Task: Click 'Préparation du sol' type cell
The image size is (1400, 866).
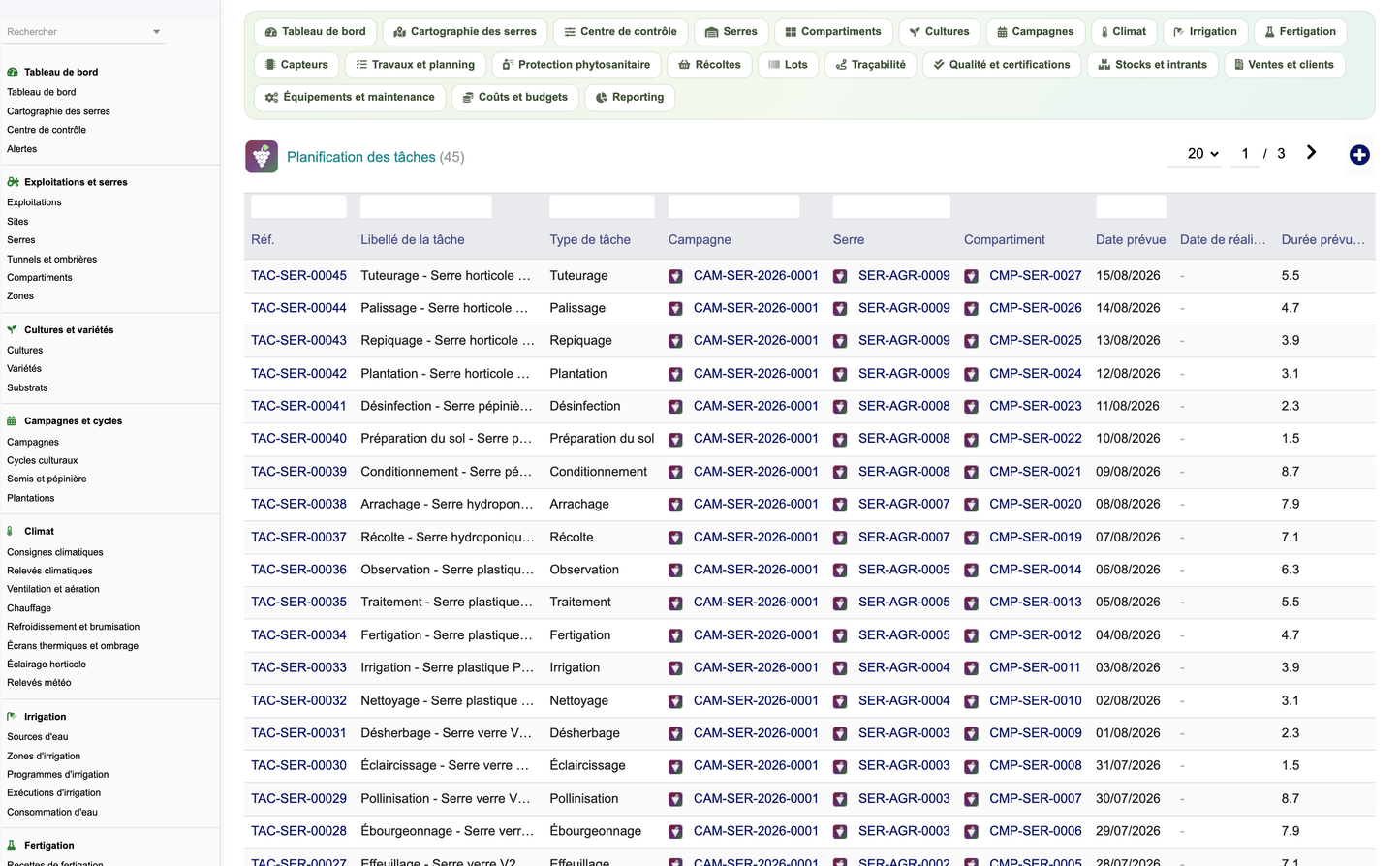Action: (x=602, y=438)
